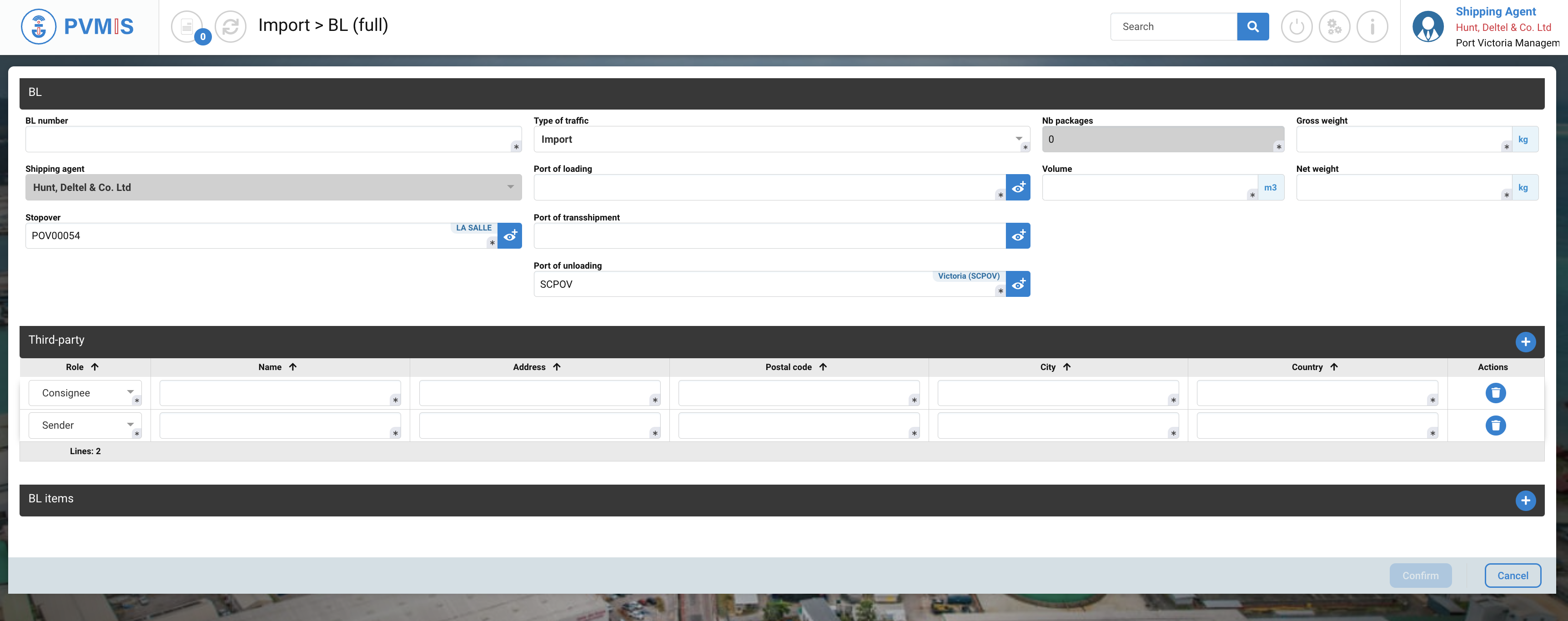1568x621 pixels.
Task: Open the Type of traffic dropdown
Action: pyautogui.click(x=779, y=139)
